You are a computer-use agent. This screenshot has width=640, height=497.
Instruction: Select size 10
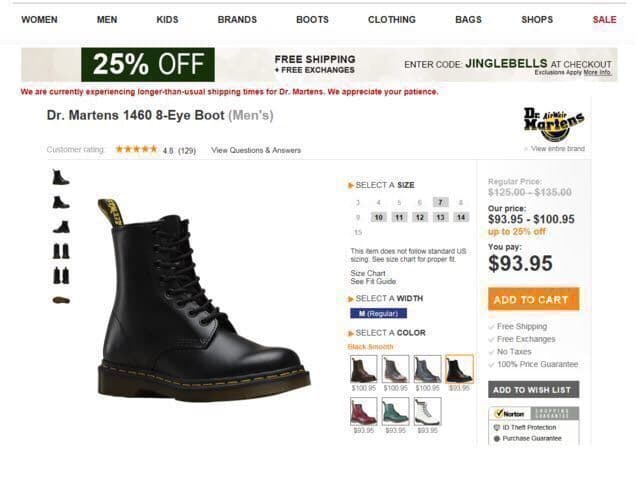point(378,217)
